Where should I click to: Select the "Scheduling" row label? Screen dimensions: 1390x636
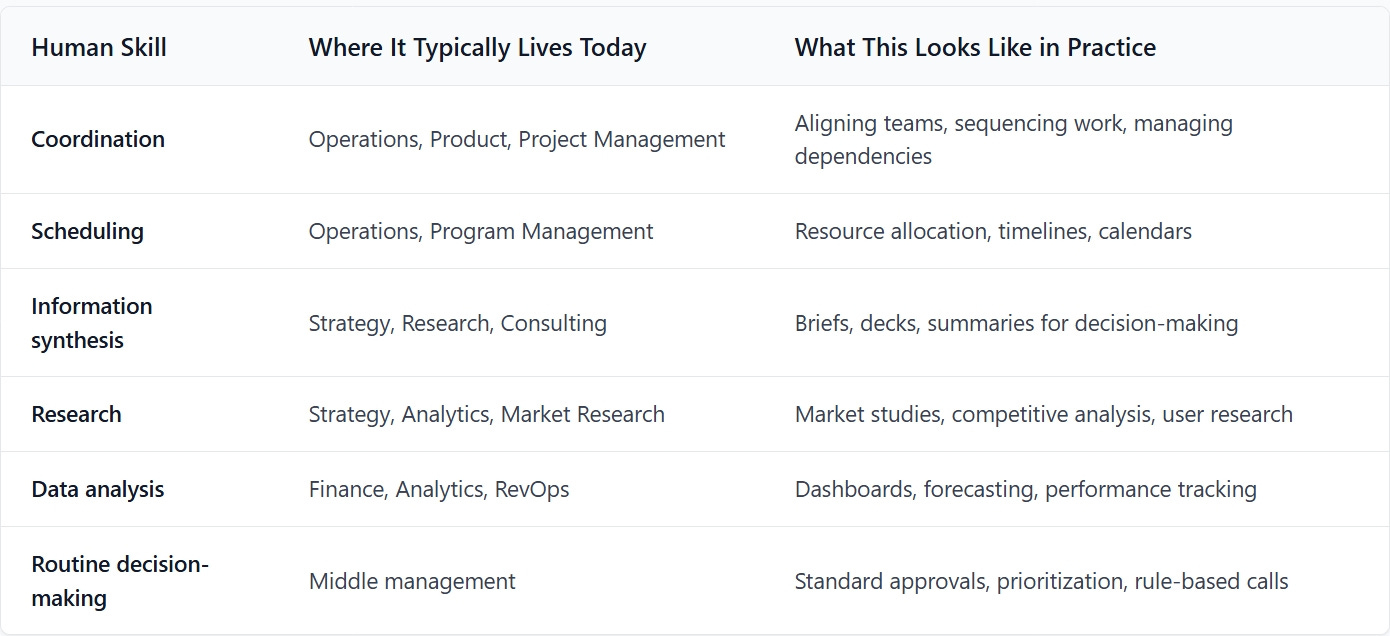pos(87,231)
